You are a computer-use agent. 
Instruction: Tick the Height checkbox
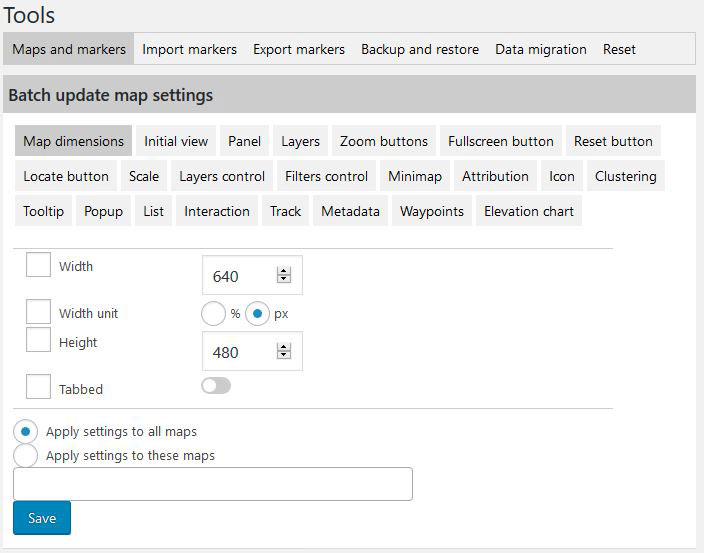38,339
